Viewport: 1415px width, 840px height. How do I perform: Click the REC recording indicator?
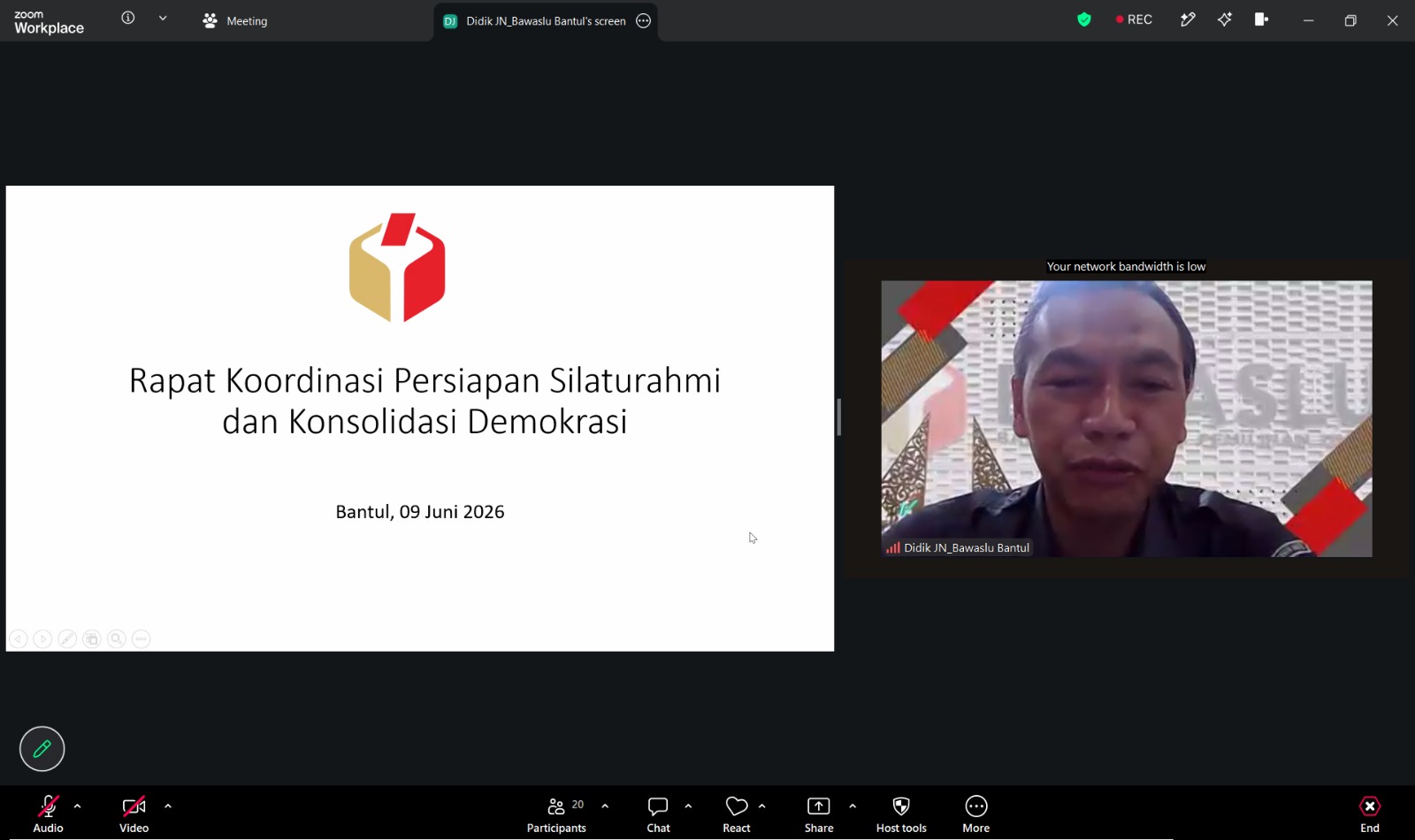click(1135, 19)
